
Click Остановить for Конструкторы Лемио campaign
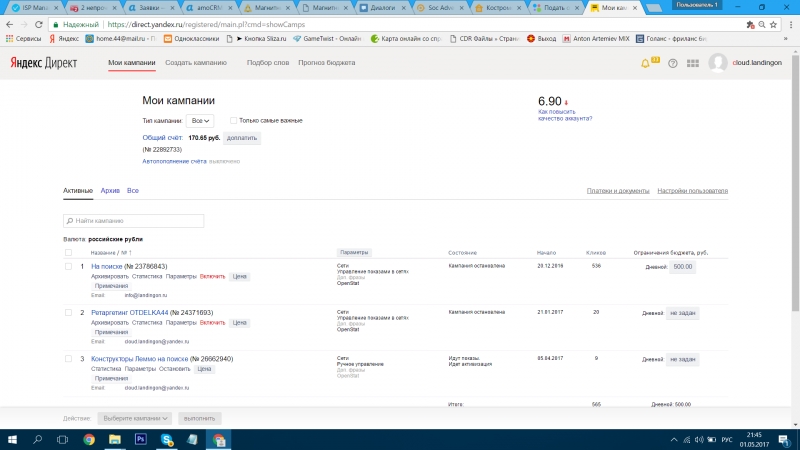[x=174, y=369]
